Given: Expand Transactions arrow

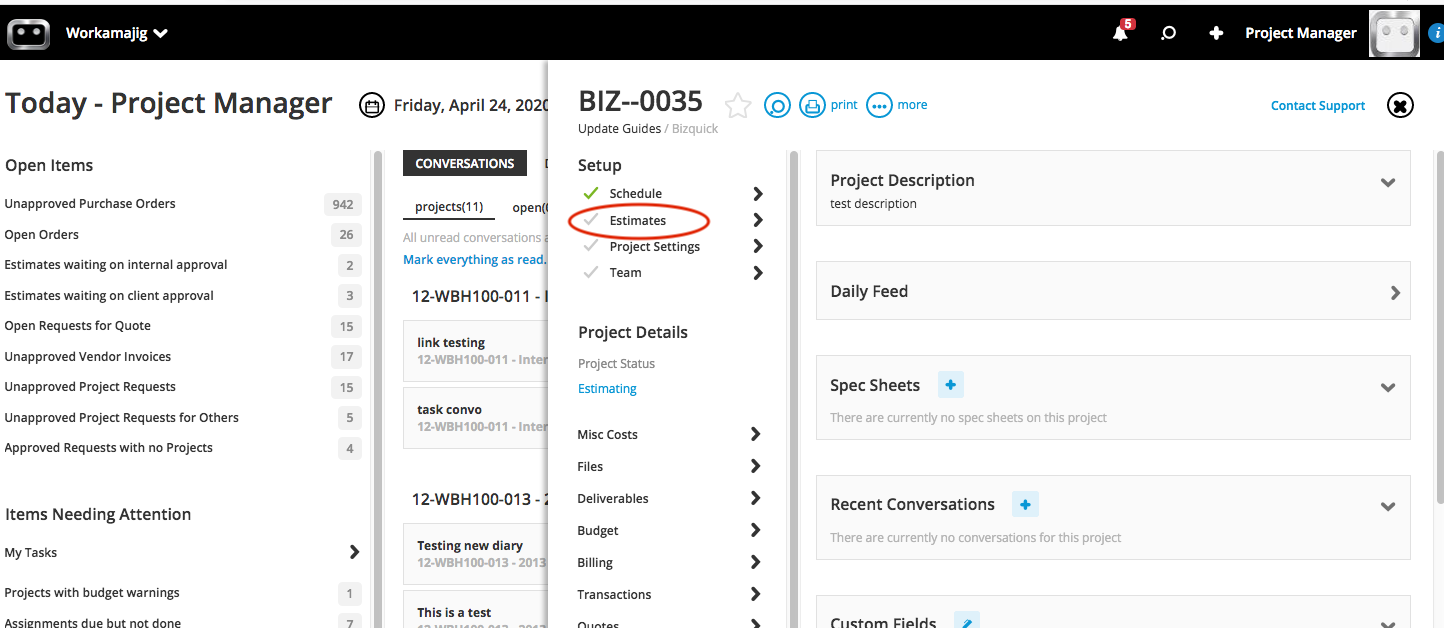Looking at the screenshot, I should [756, 594].
